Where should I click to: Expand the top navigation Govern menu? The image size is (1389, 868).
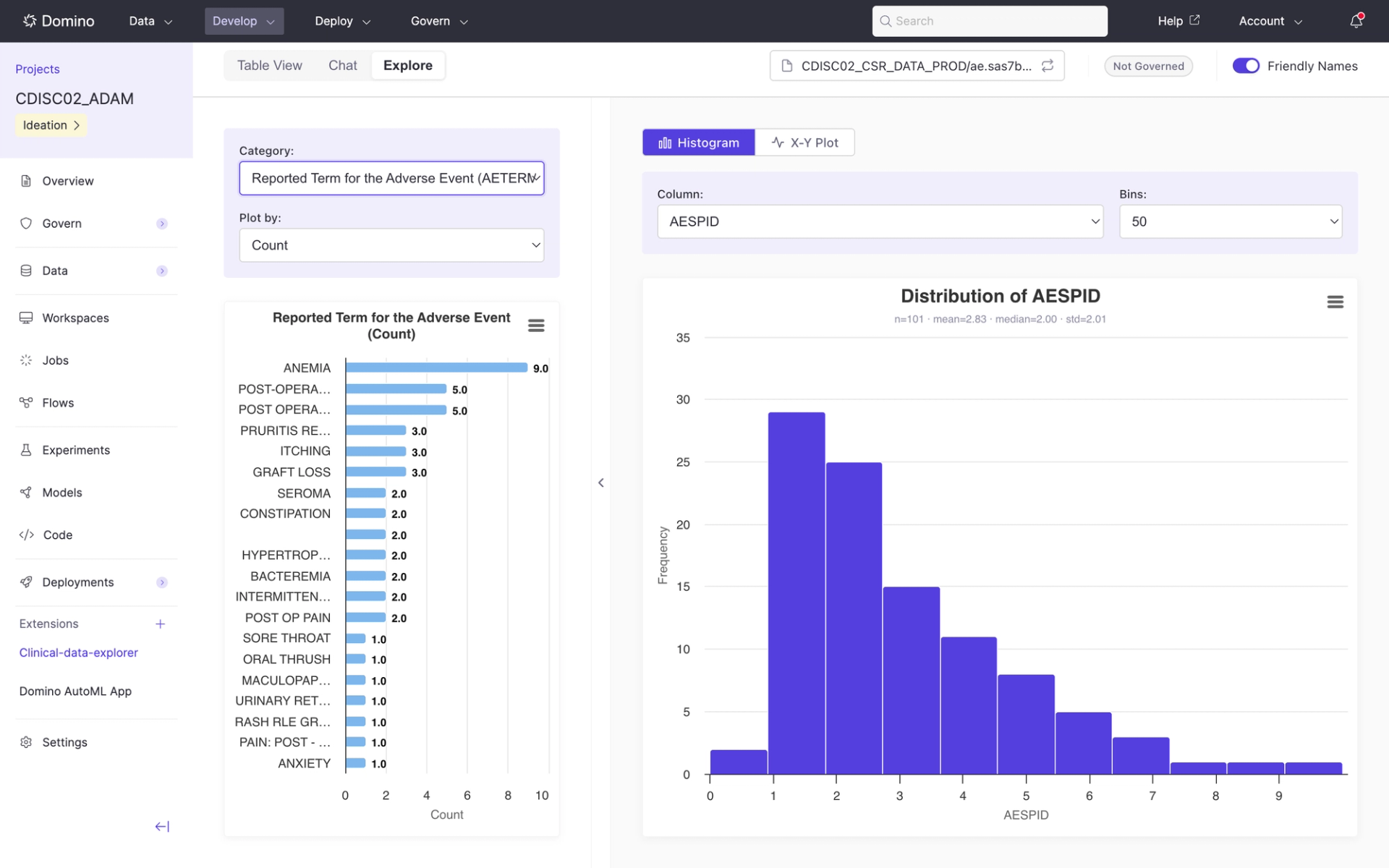click(x=439, y=21)
